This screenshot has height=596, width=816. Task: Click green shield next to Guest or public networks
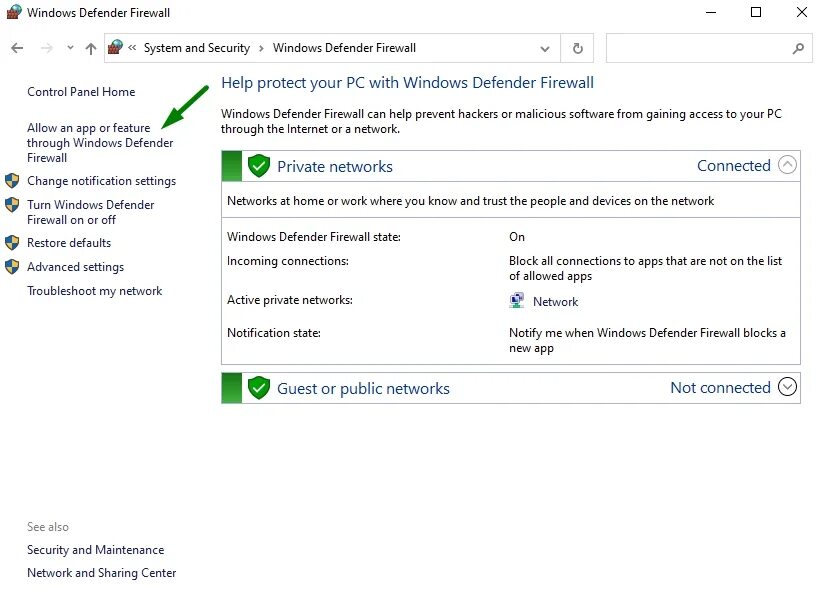[259, 388]
